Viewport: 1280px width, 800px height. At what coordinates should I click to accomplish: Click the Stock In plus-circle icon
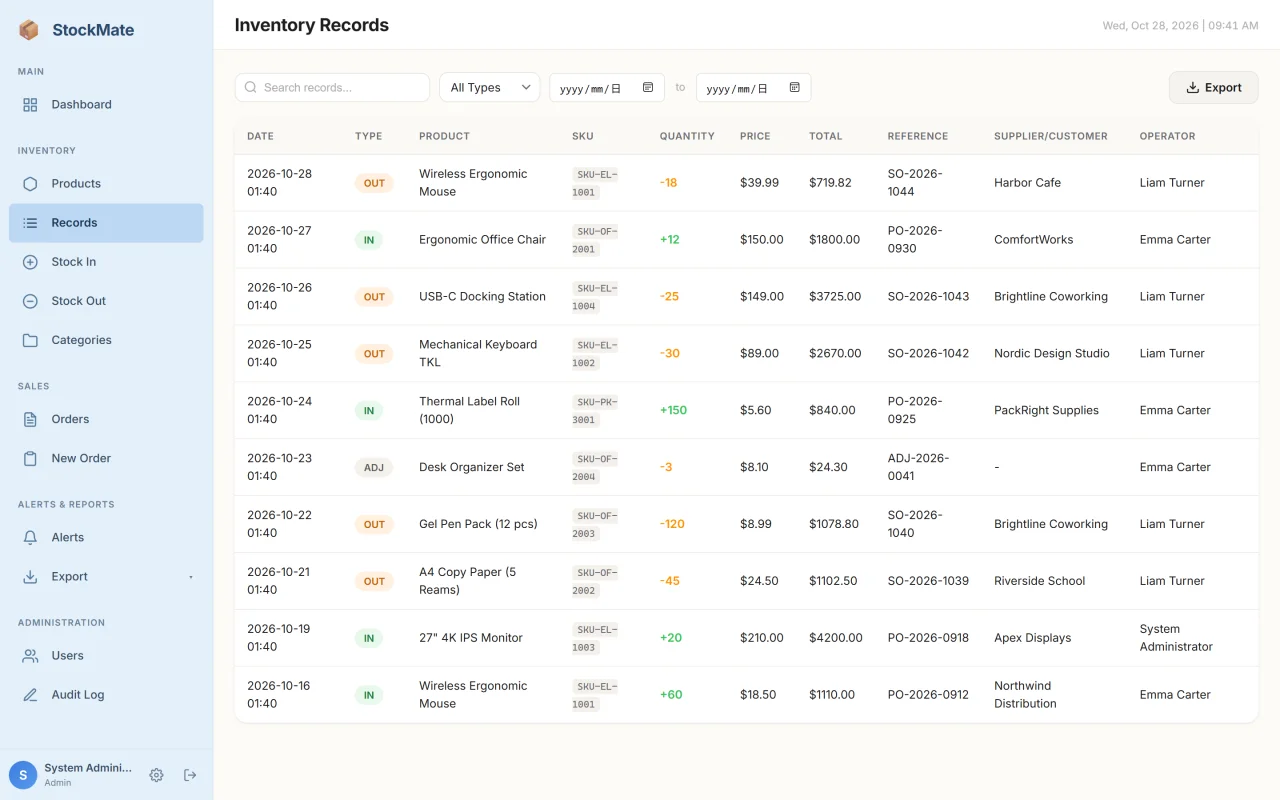pyautogui.click(x=30, y=262)
